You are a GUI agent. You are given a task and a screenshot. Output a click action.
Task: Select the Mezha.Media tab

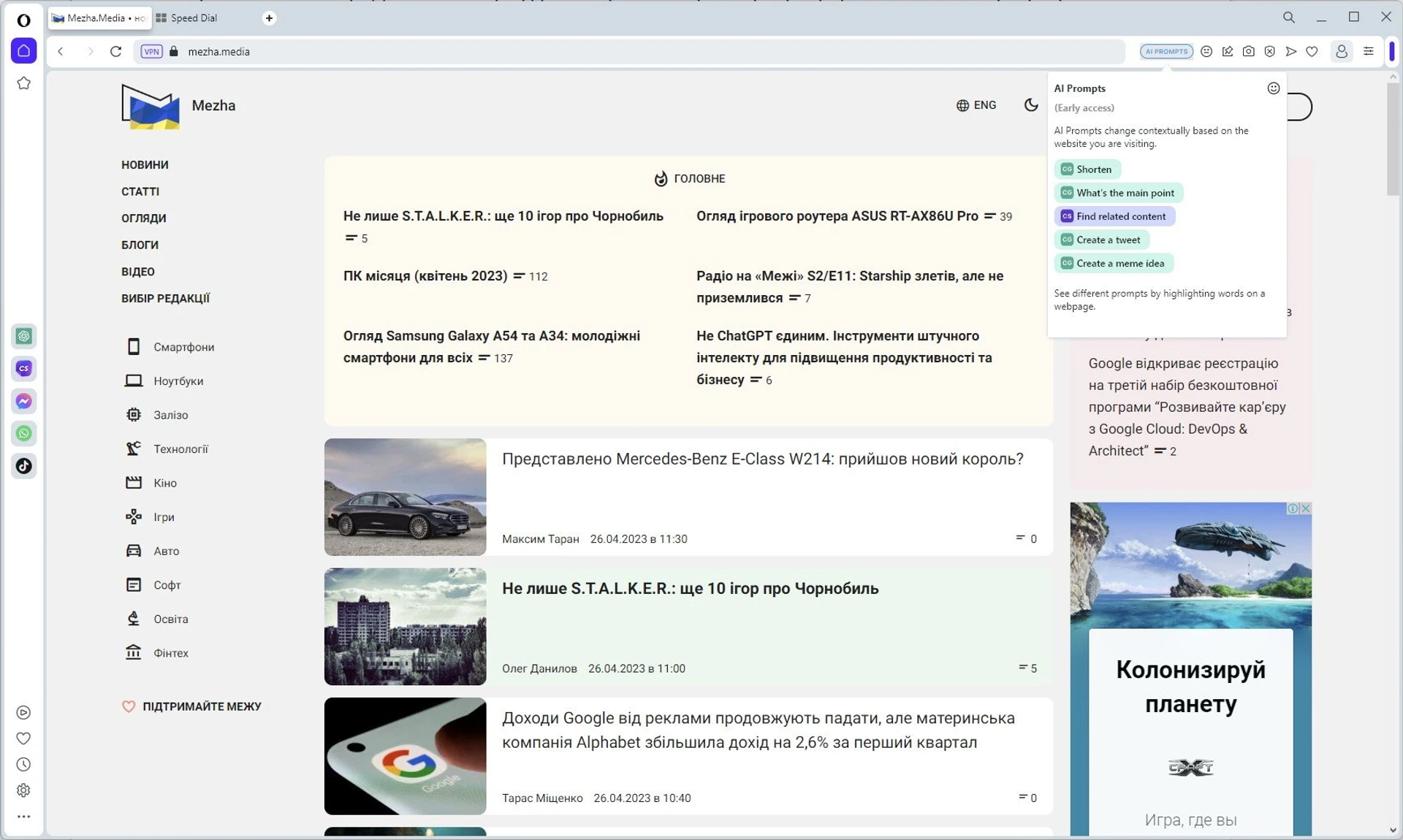(x=99, y=18)
